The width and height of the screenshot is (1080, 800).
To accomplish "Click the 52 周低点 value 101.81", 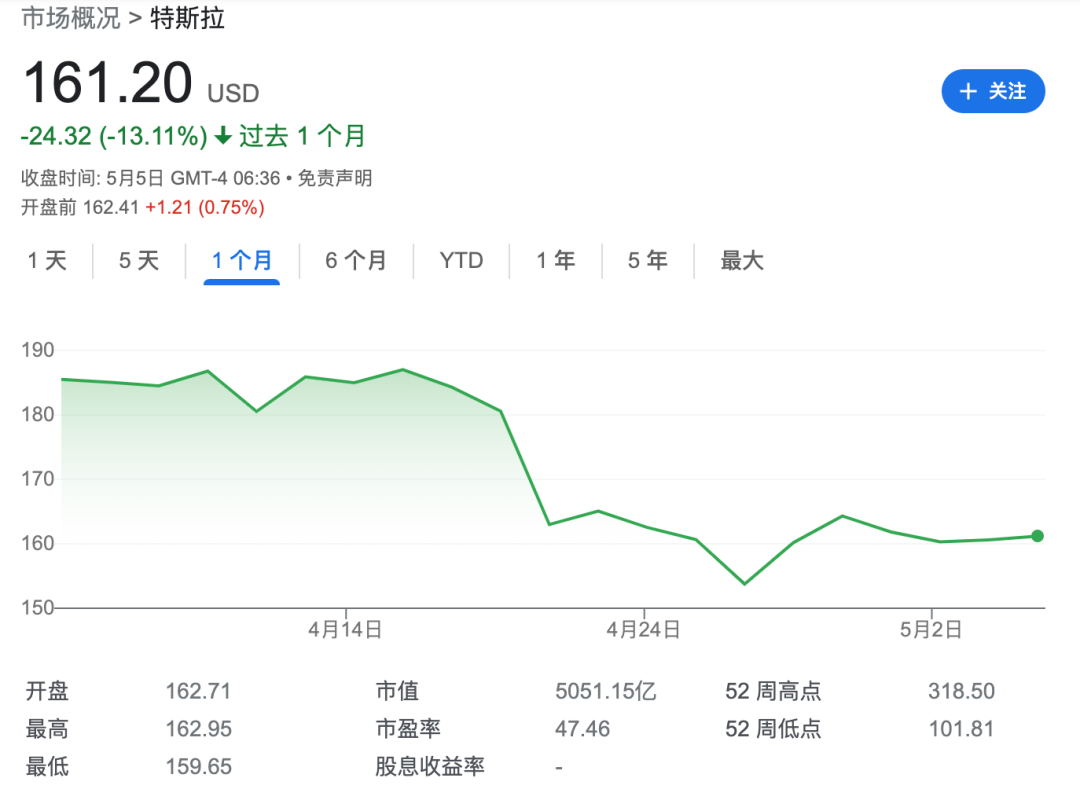I will click(x=962, y=729).
